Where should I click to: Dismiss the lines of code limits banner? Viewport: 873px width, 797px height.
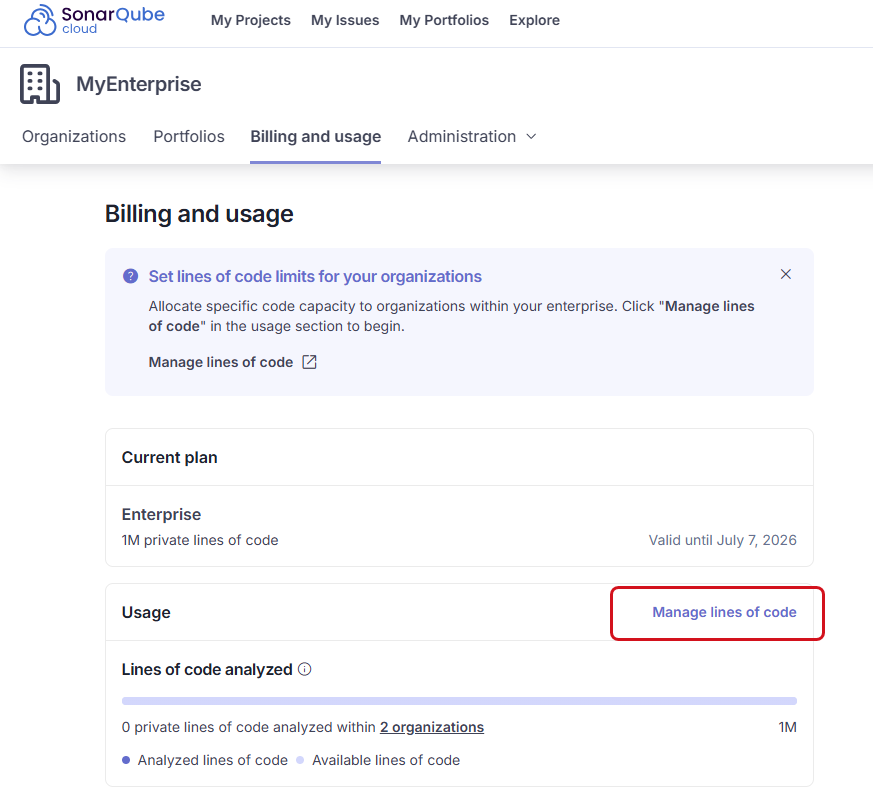tap(786, 274)
